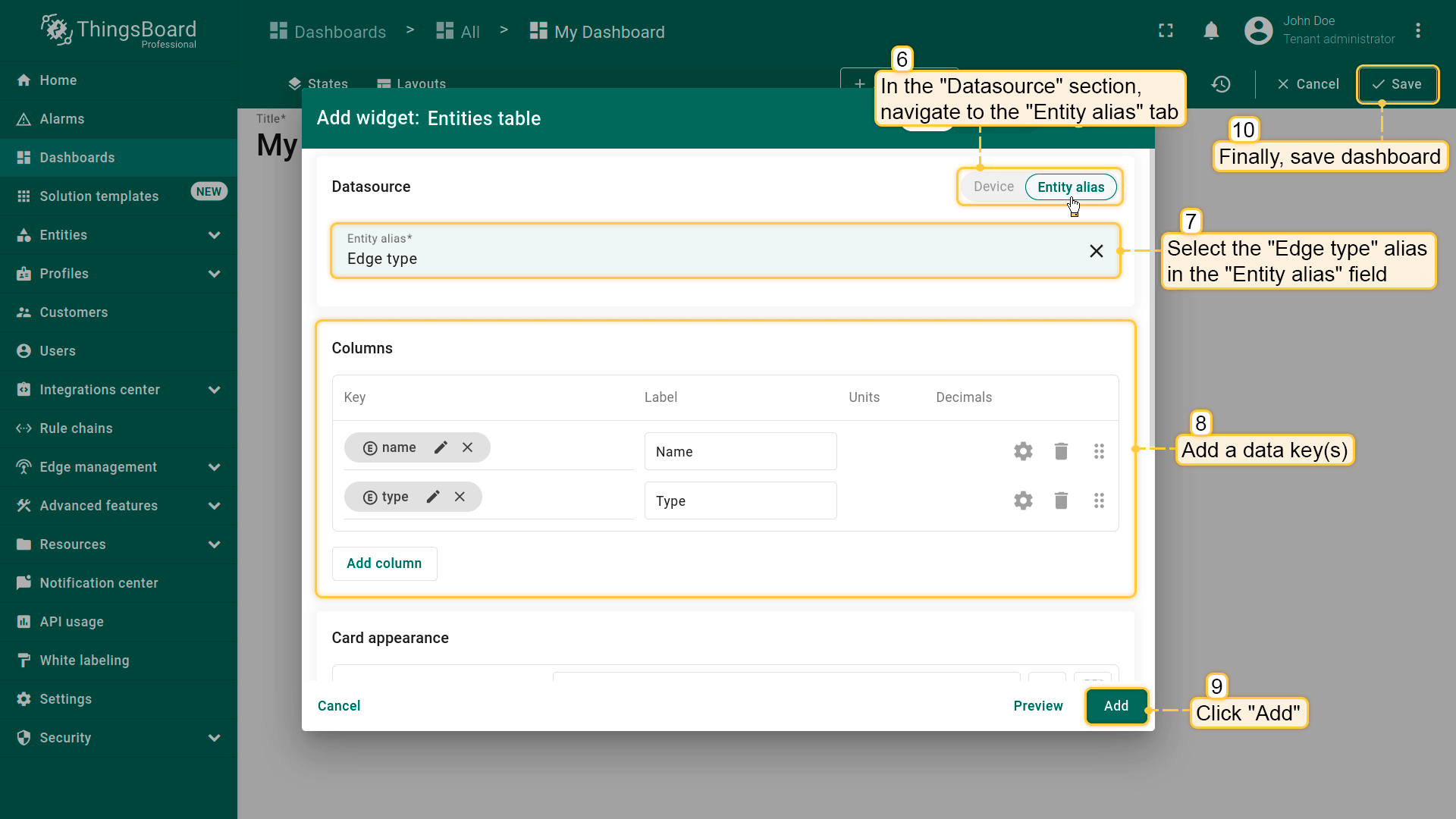
Task: Click the Add column button
Action: coord(384,563)
